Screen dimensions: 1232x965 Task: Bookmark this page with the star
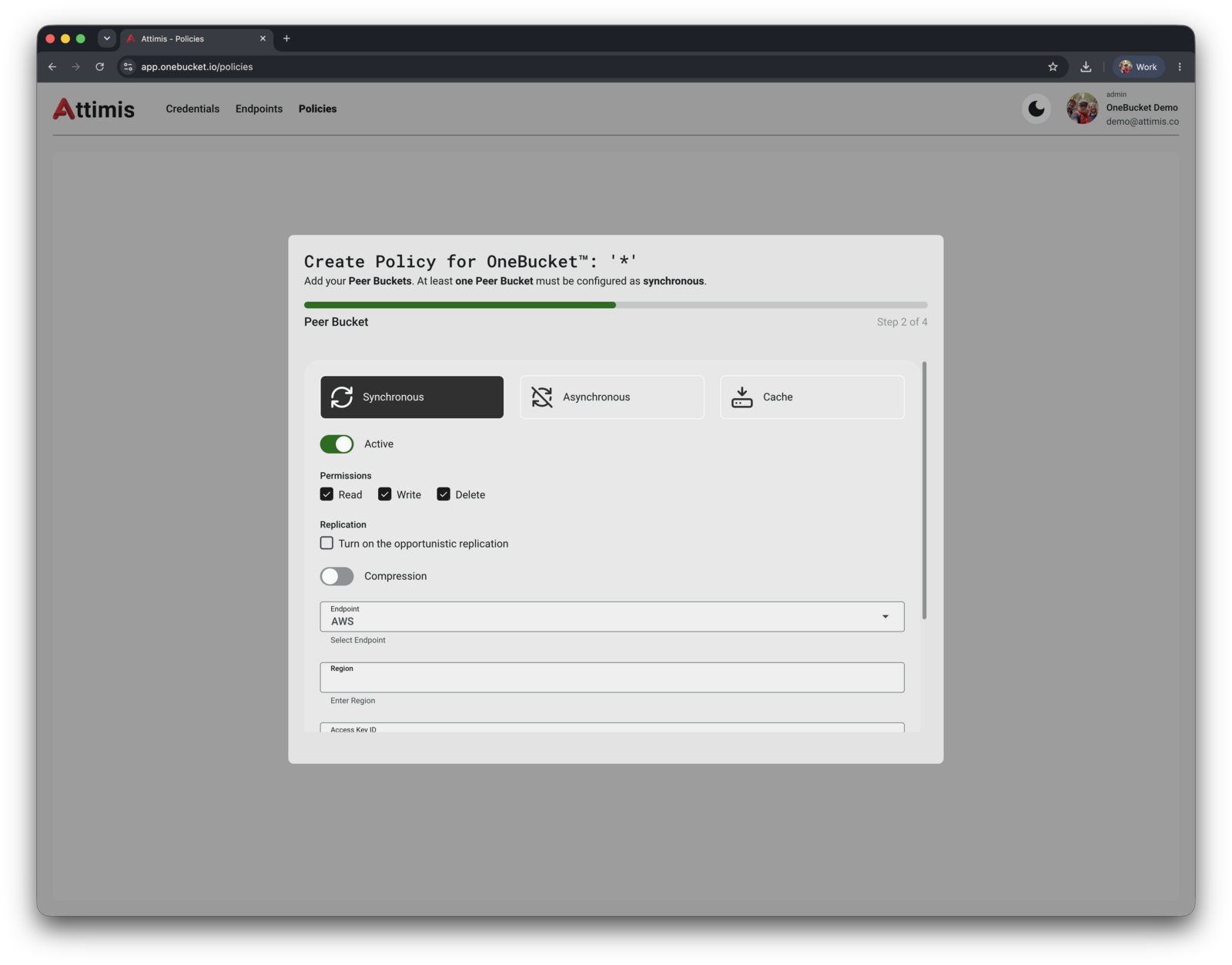[x=1053, y=67]
